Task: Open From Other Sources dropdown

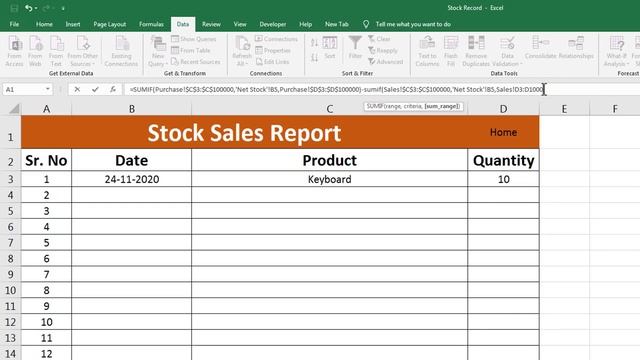Action: click(x=82, y=51)
